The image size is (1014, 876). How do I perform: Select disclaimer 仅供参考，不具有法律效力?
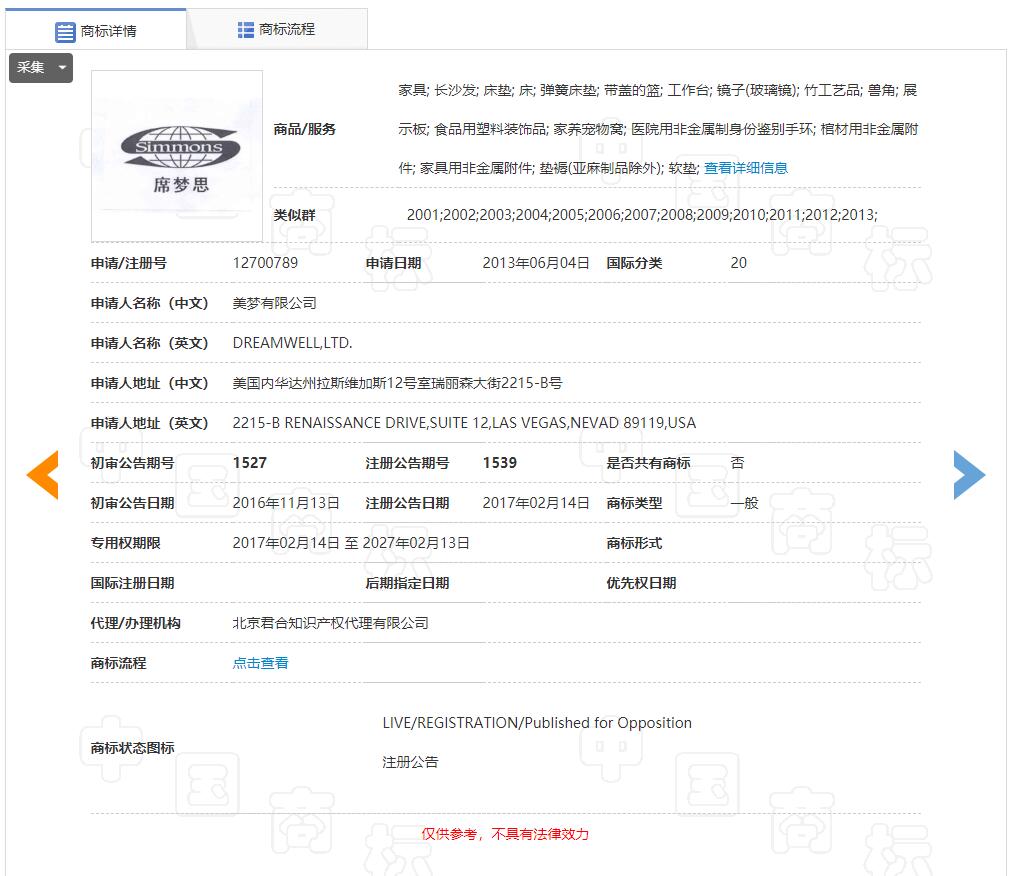point(505,834)
